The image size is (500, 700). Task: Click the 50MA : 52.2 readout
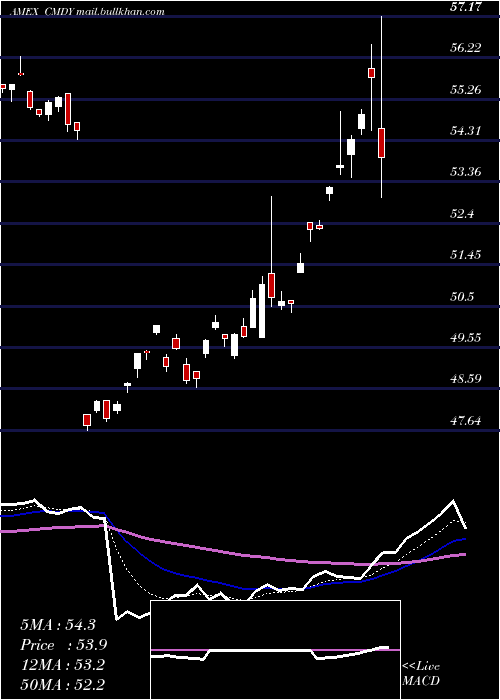[x=62, y=685]
